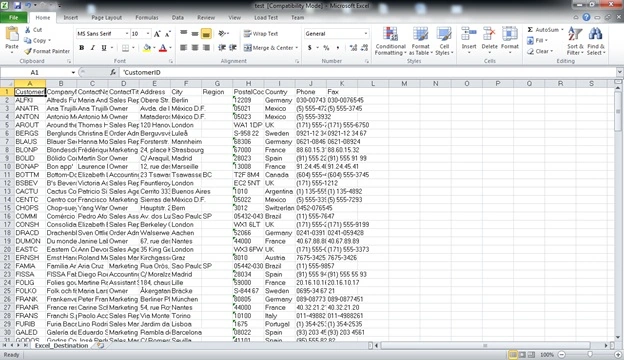Select the Excel_Destination sheet tab
Image resolution: width=624 pixels, height=360 pixels.
61,346
